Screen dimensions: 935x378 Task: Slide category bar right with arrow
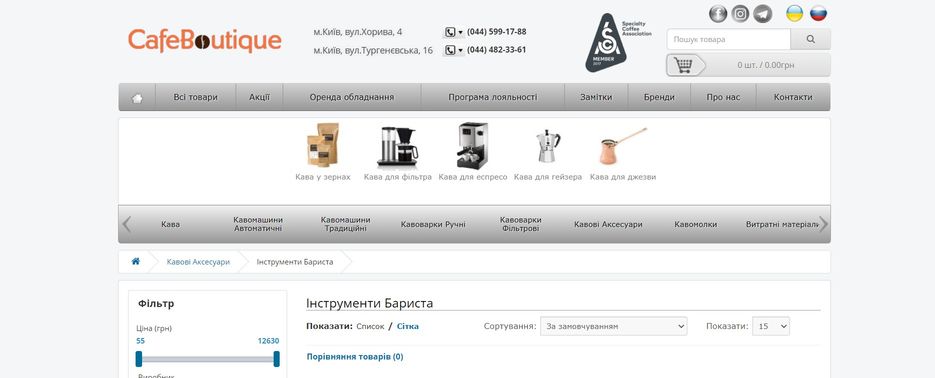(x=823, y=224)
